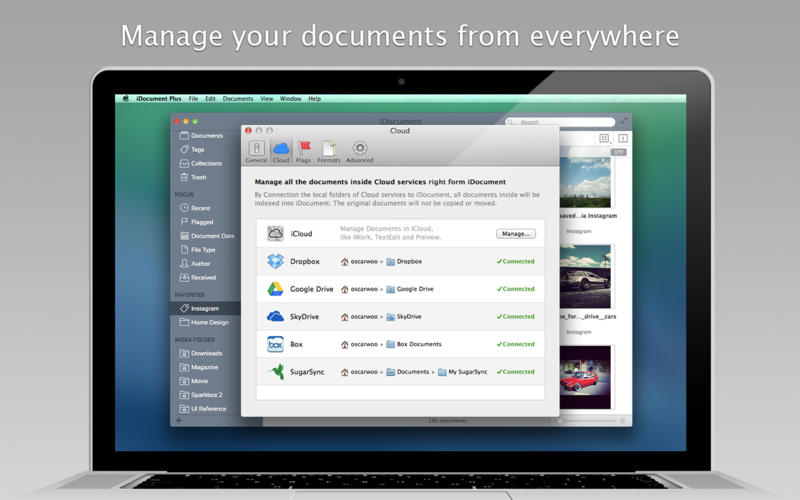This screenshot has width=800, height=500.
Task: Open the Help menu
Action: tap(314, 98)
